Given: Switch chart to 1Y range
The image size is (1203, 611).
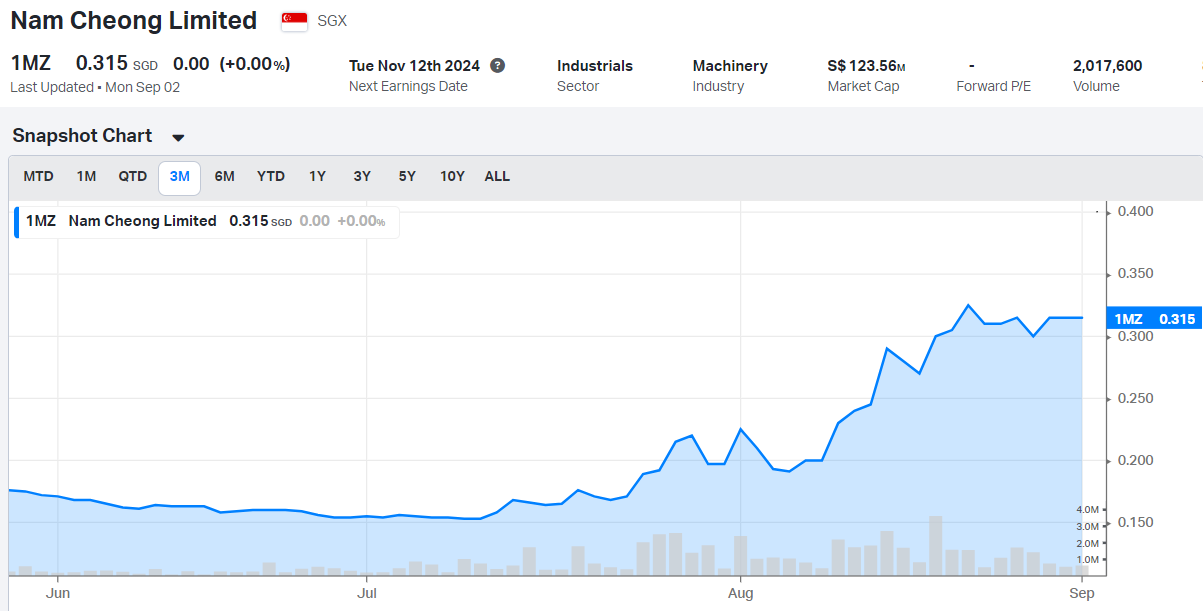Looking at the screenshot, I should (x=317, y=177).
